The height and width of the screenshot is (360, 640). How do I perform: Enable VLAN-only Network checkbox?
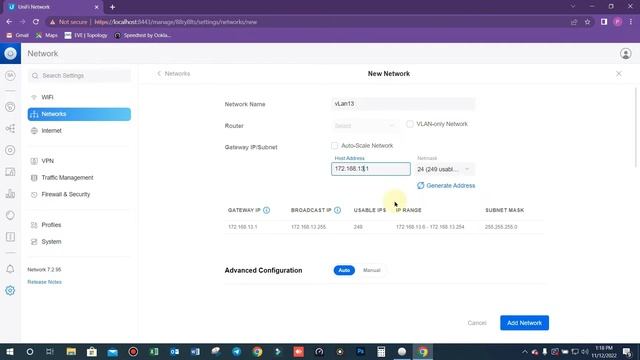tap(410, 124)
